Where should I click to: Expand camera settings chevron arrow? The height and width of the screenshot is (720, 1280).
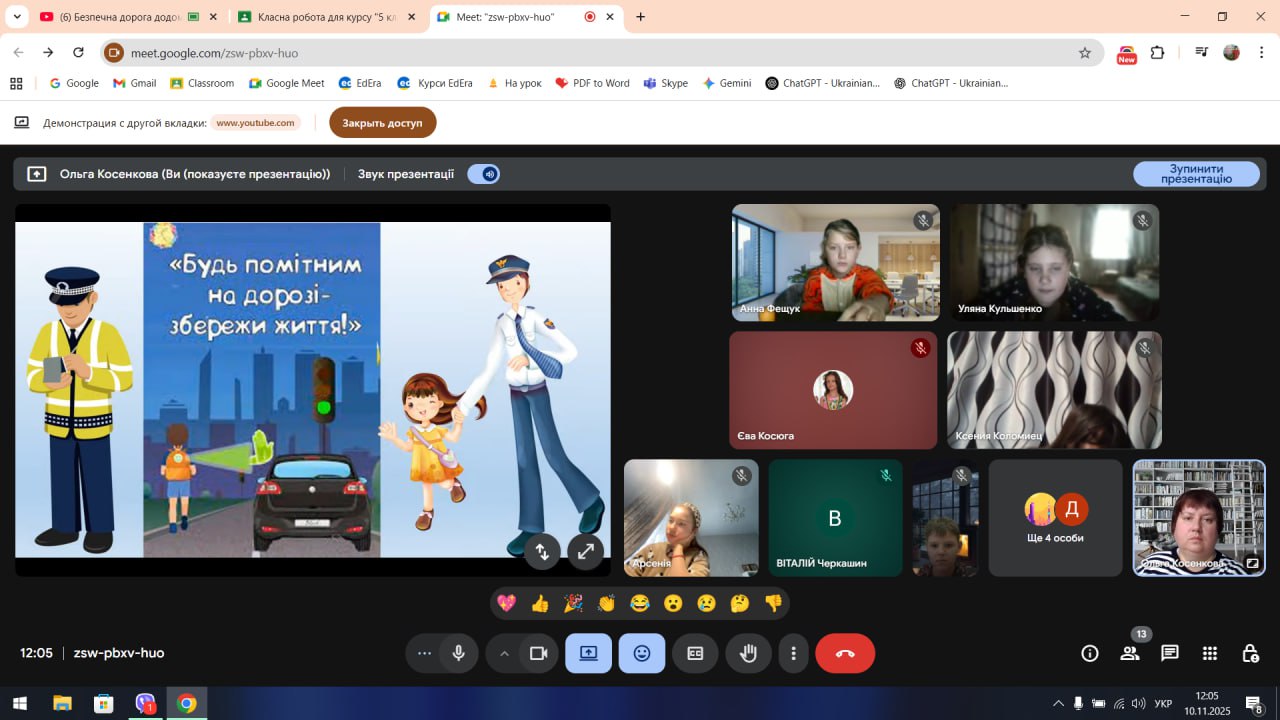tap(504, 653)
